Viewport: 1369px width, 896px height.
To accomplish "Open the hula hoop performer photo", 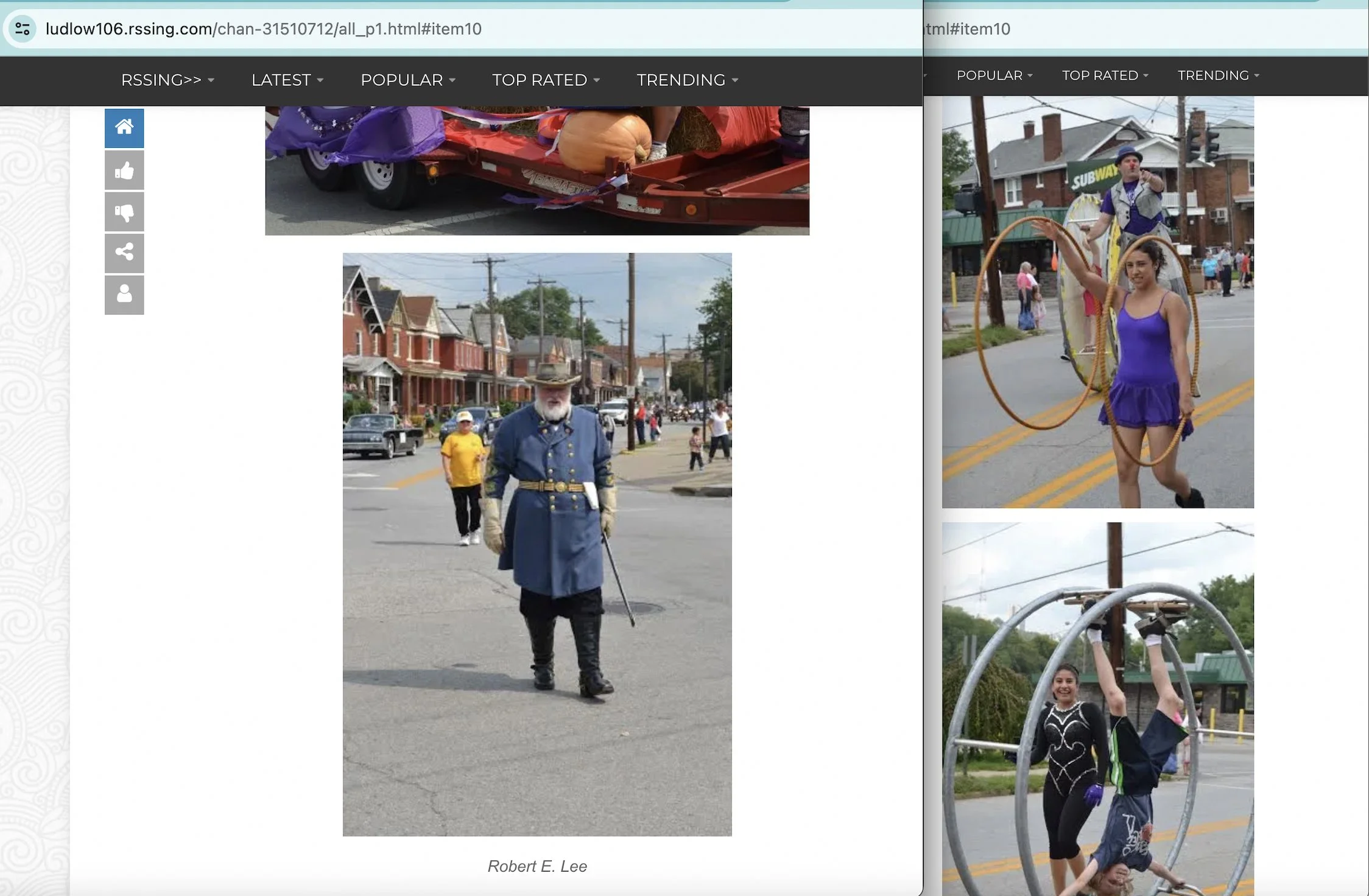I will 1097,302.
